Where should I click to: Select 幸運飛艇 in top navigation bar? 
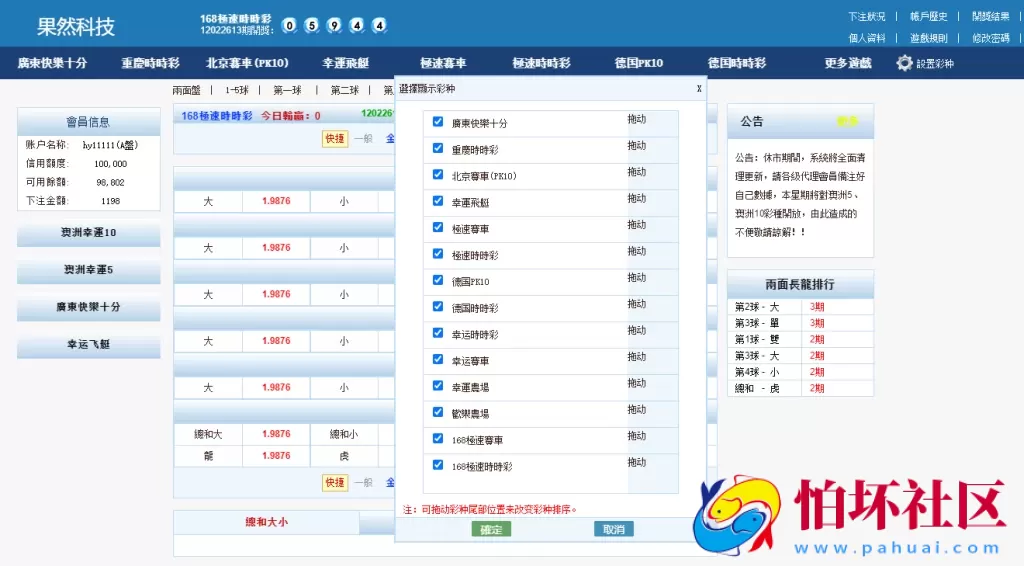point(345,63)
